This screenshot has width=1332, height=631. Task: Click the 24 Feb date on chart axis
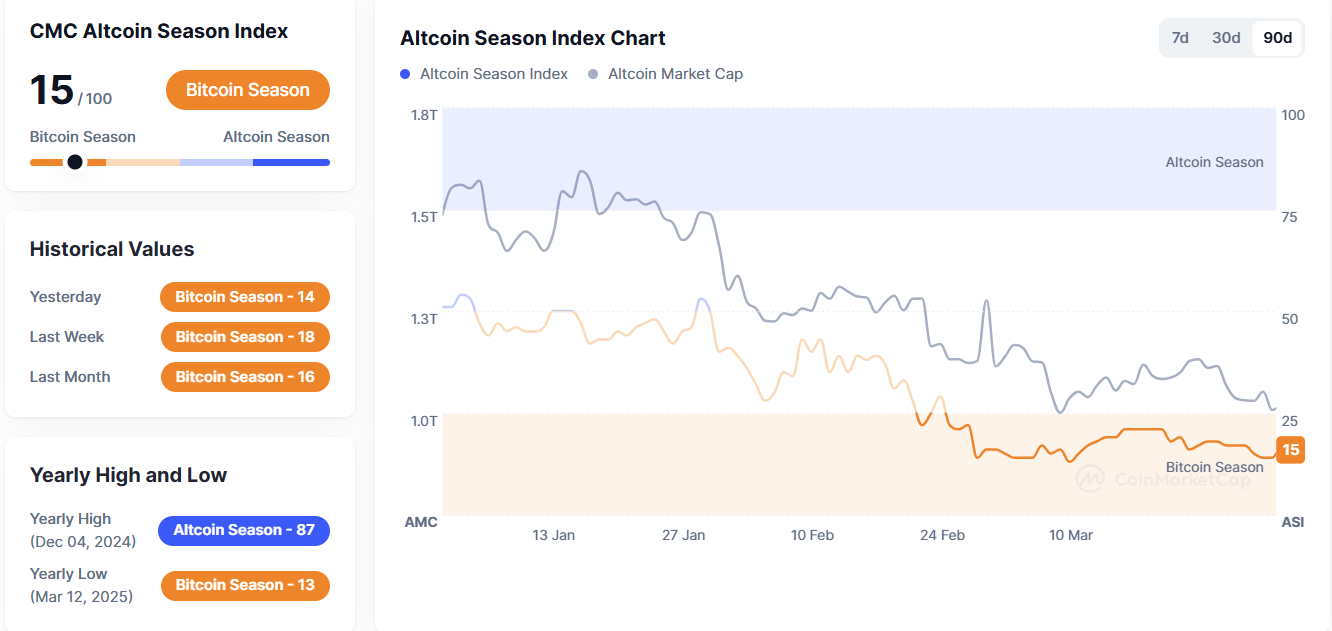[x=942, y=535]
